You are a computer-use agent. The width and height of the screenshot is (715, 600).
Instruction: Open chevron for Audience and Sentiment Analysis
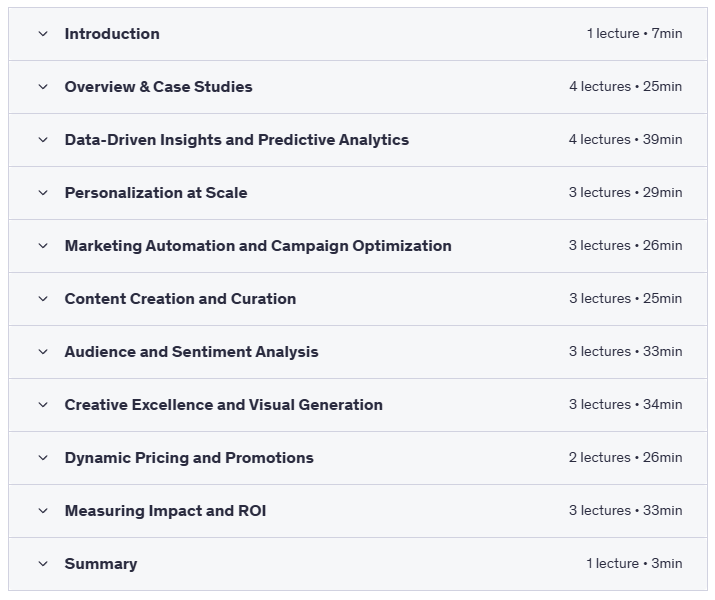43,352
